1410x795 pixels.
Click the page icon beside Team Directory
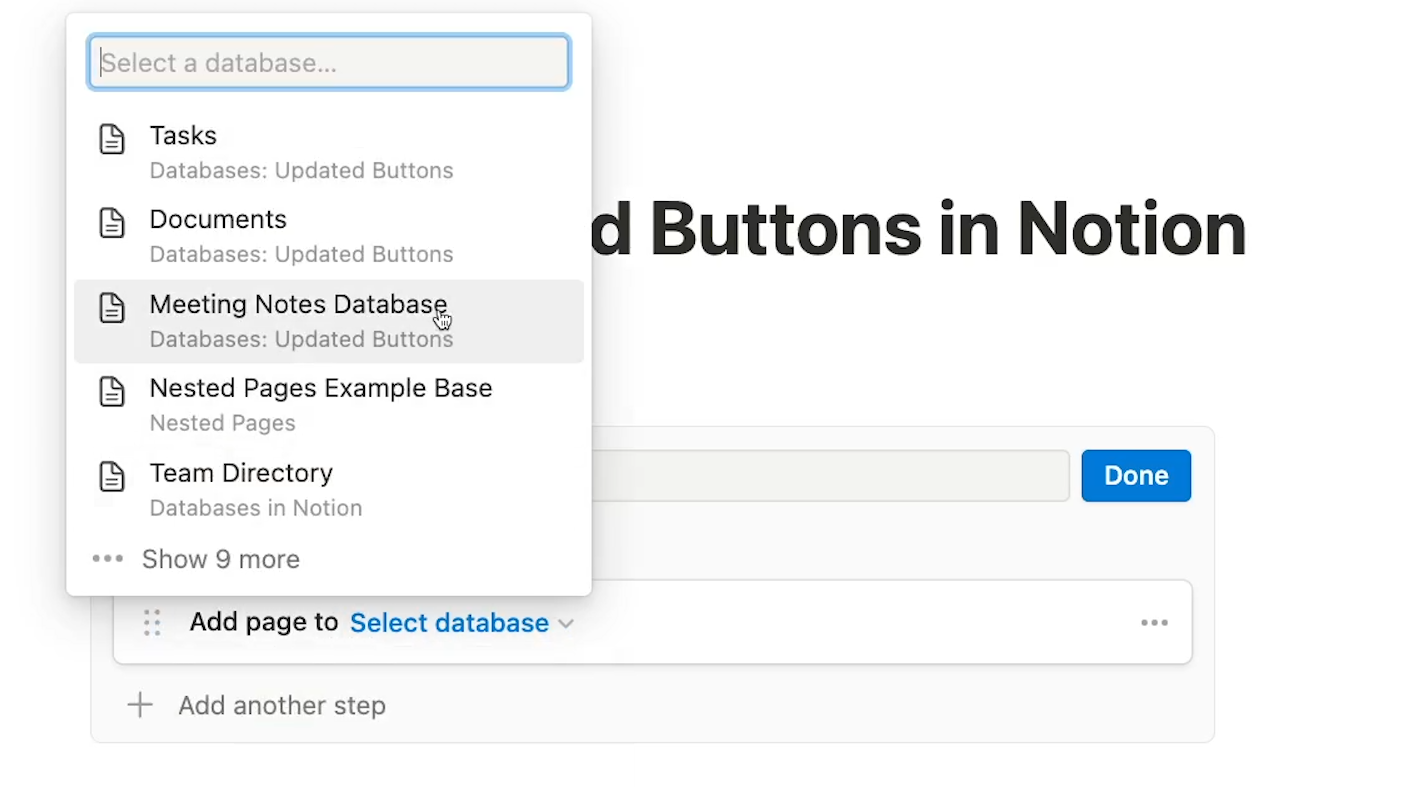(112, 477)
